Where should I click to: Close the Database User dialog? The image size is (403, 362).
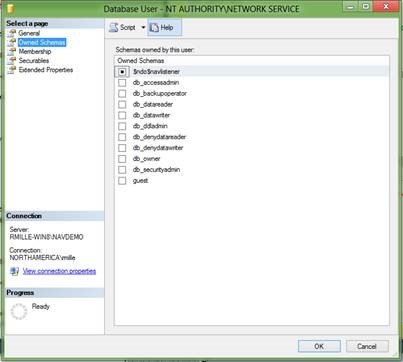coord(386,6)
